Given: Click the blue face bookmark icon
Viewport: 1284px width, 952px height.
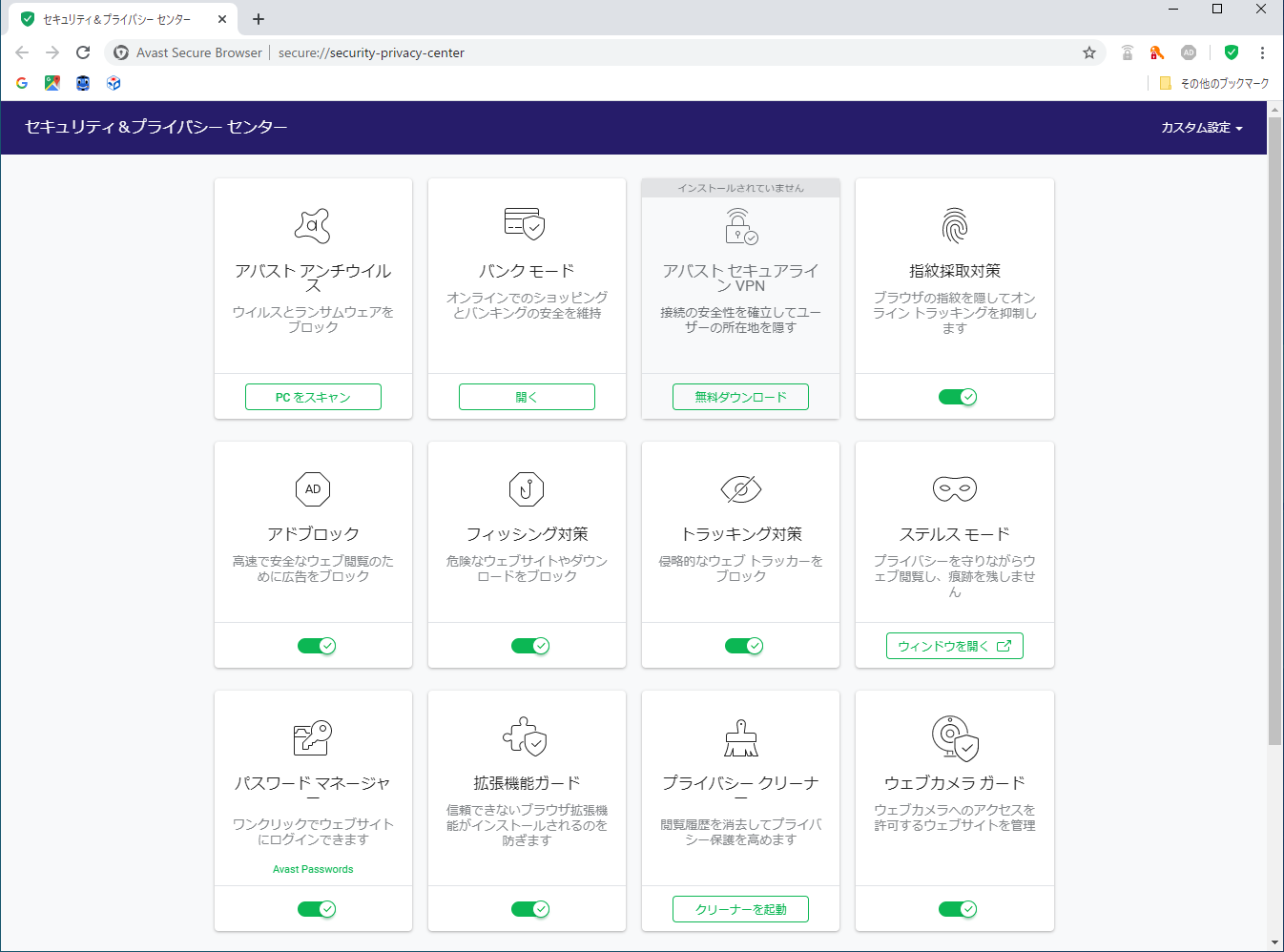Looking at the screenshot, I should click(x=83, y=83).
